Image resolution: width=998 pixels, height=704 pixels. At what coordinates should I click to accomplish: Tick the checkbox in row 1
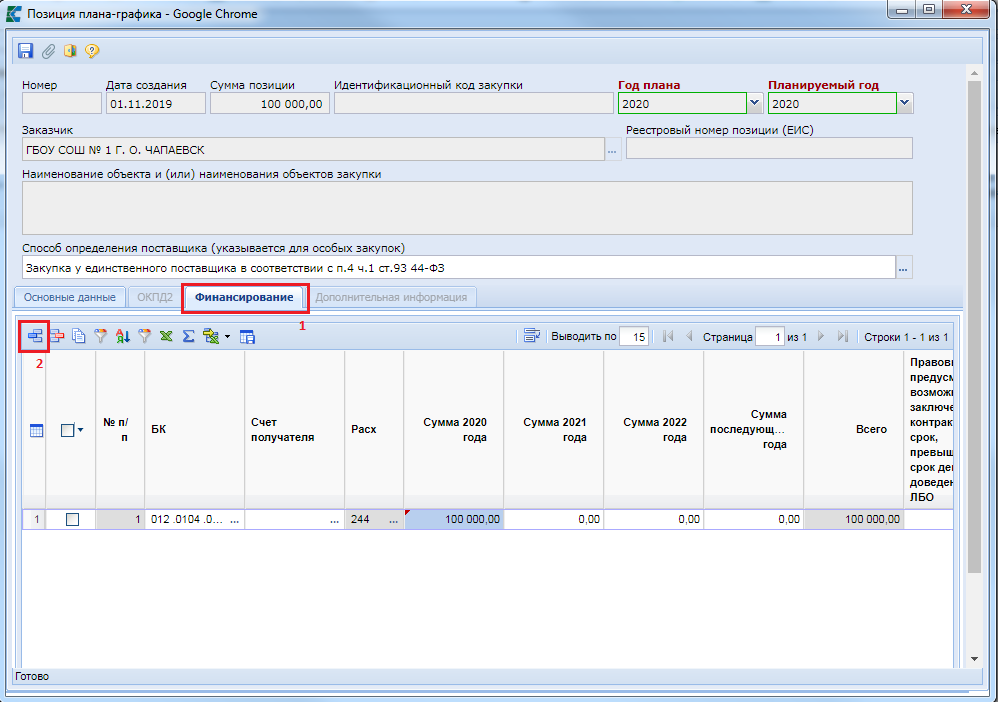point(71,520)
